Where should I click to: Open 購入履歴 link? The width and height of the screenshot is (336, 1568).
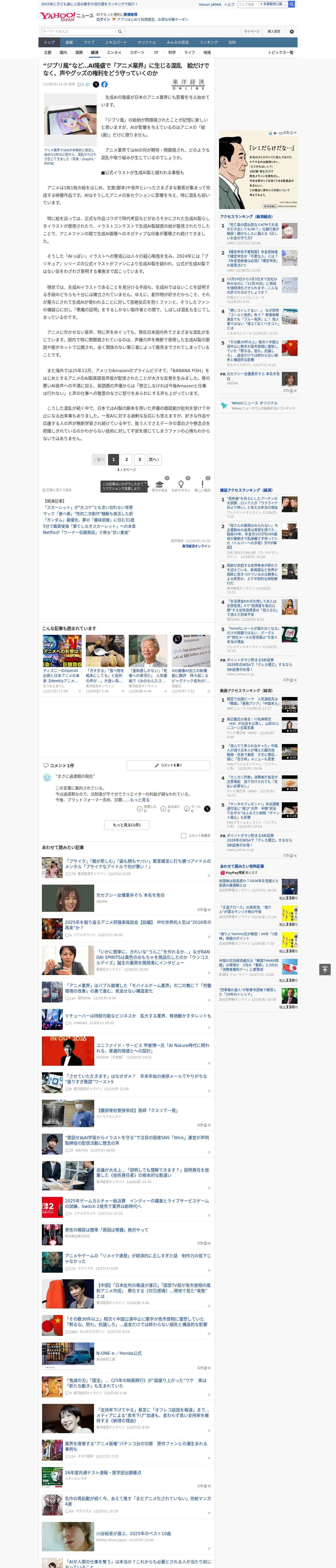[274, 32]
